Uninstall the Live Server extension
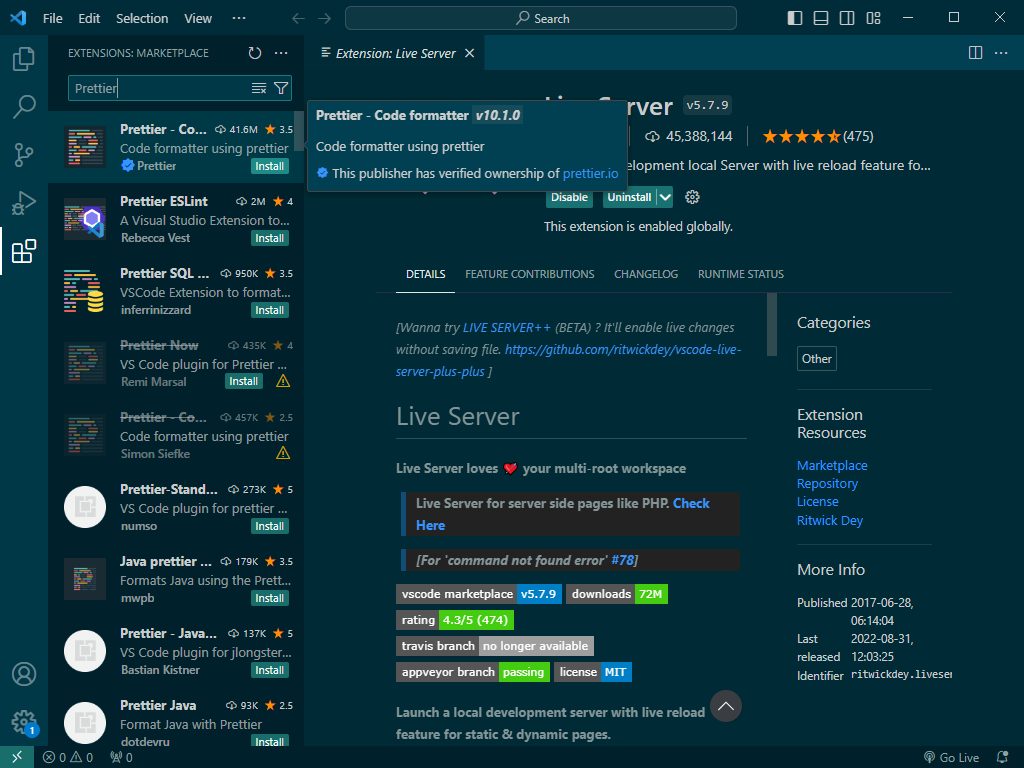This screenshot has height=768, width=1024. pyautogui.click(x=629, y=197)
